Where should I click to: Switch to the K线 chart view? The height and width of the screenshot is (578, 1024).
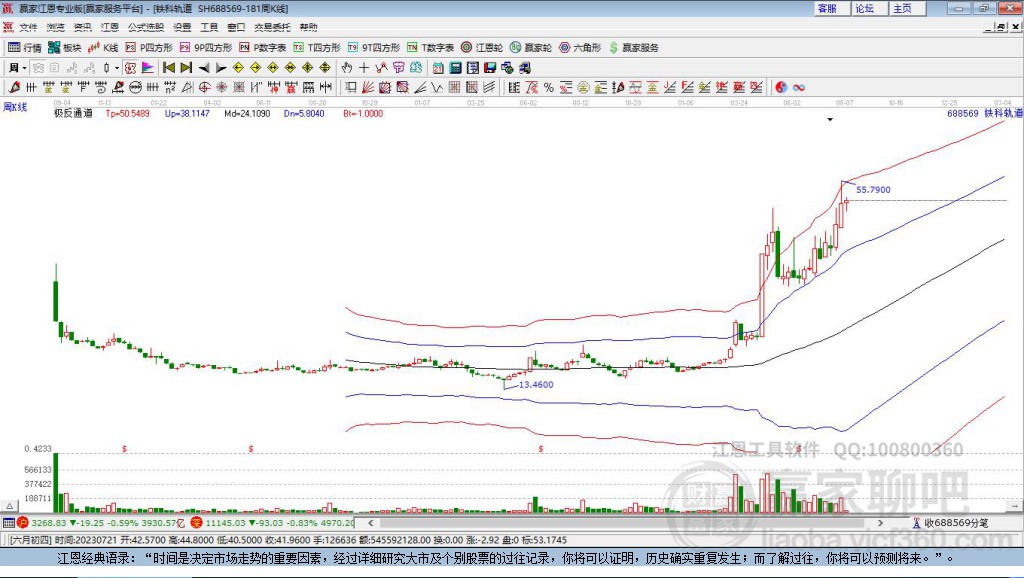coord(103,48)
